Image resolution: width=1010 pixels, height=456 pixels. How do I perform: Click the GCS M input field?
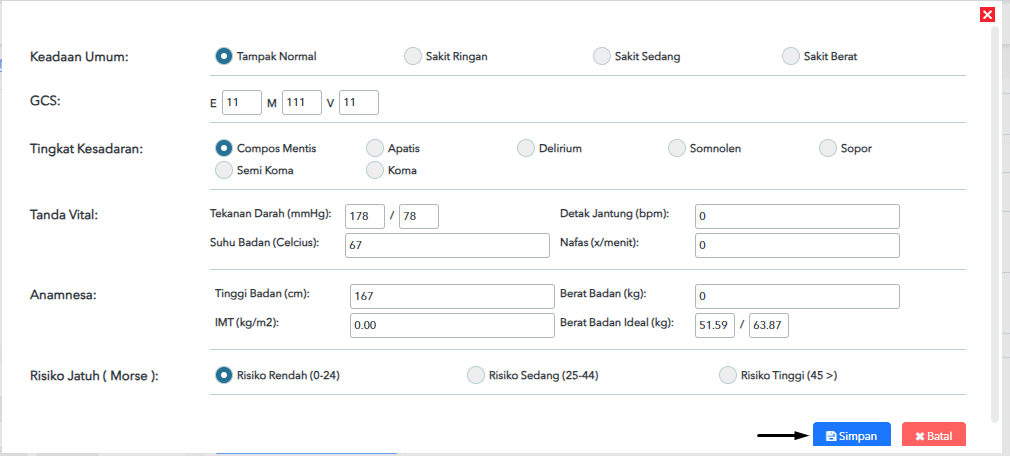tap(301, 102)
